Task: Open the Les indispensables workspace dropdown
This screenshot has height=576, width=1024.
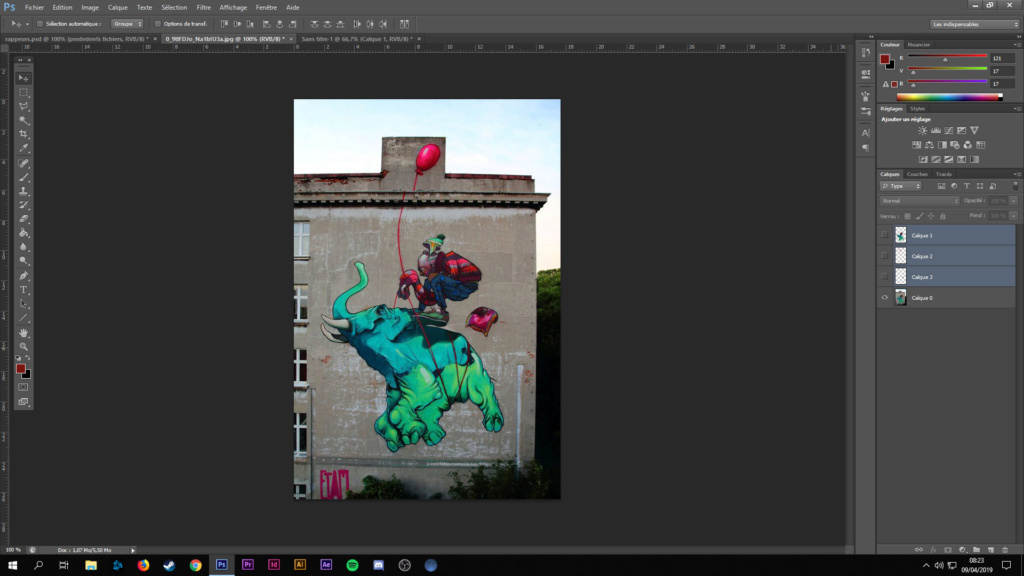Action: [x=974, y=24]
